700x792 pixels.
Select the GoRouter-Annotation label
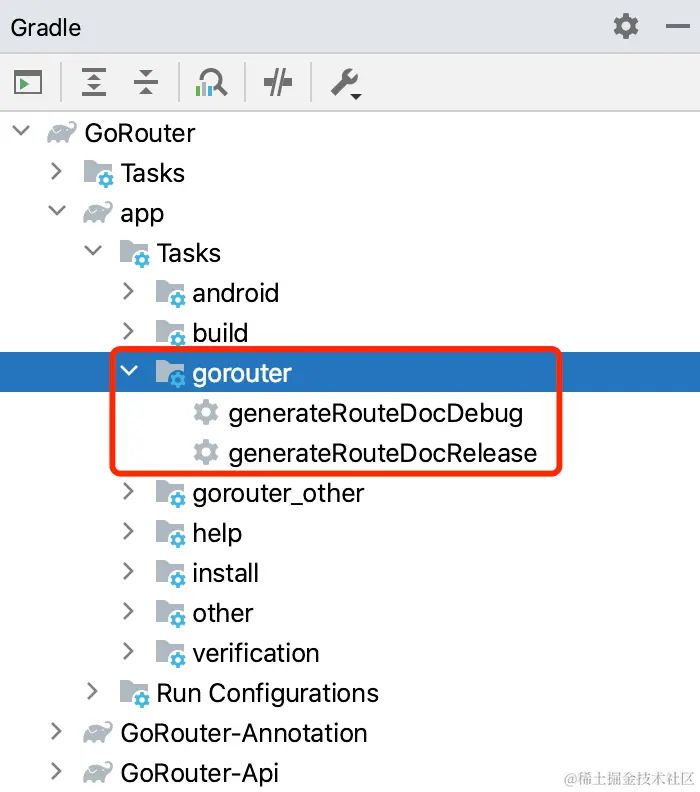[x=244, y=733]
